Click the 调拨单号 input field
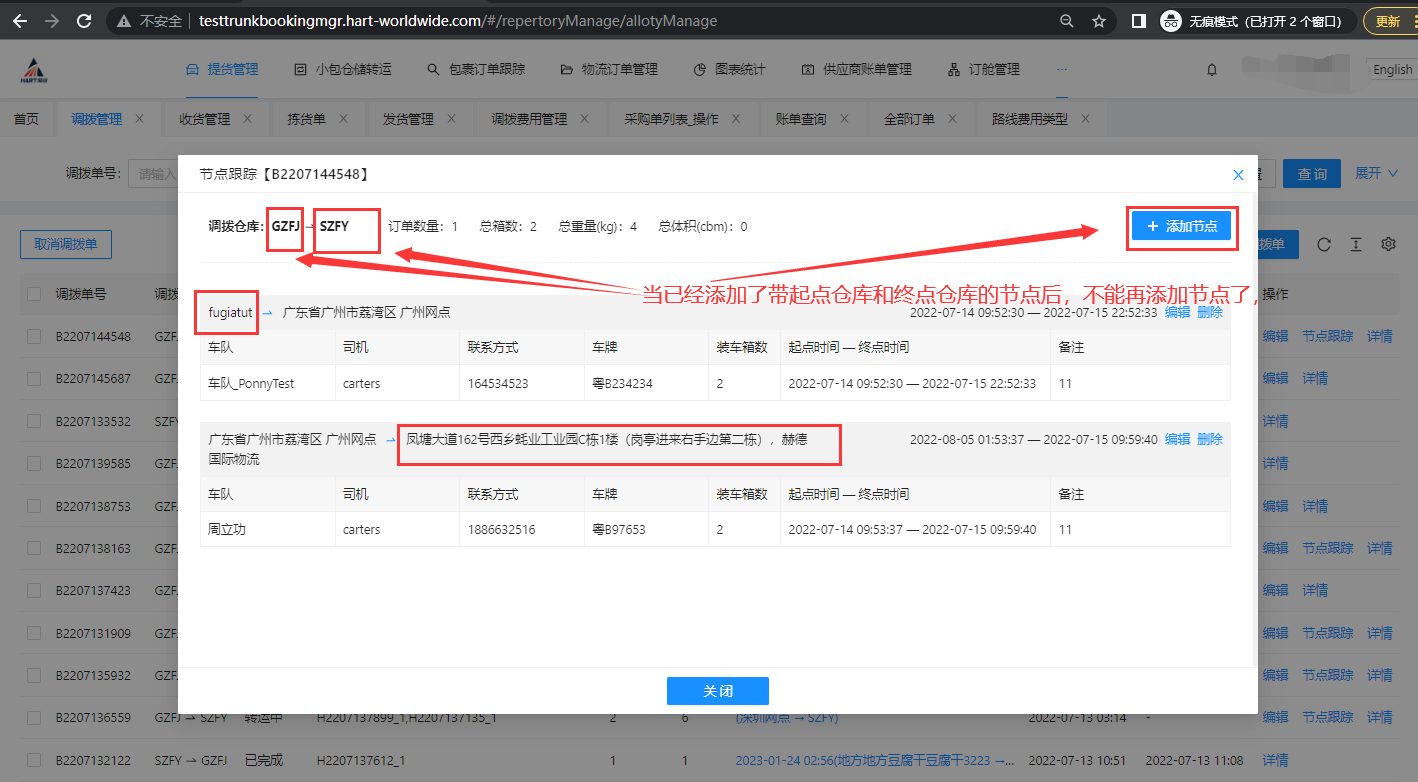Image resolution: width=1418 pixels, height=782 pixels. tap(156, 174)
